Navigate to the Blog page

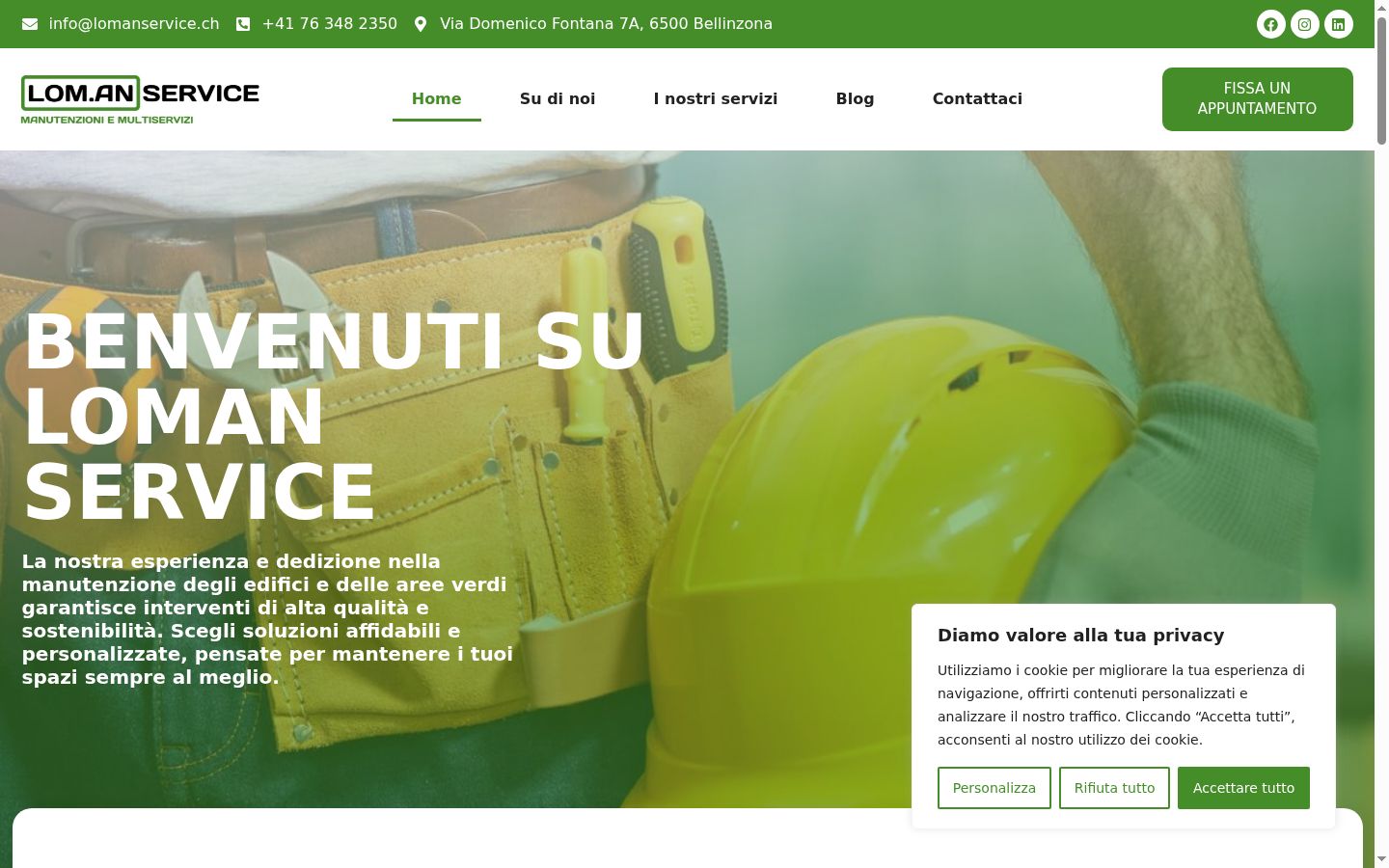point(855,98)
